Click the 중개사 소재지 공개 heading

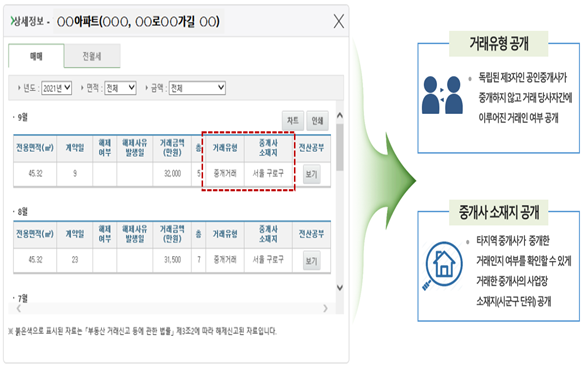tap(499, 212)
